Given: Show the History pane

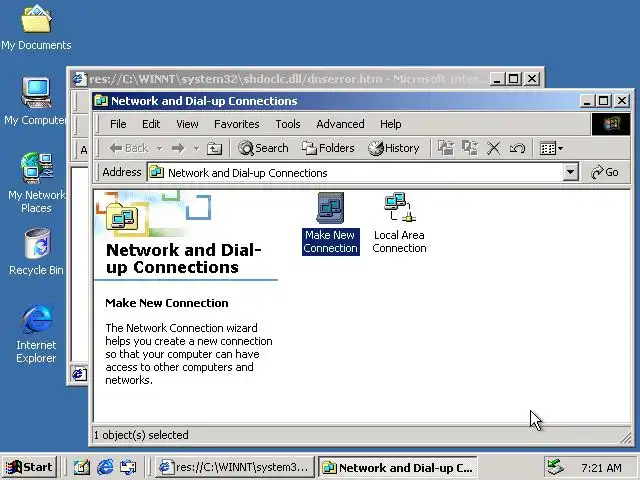Looking at the screenshot, I should coord(394,148).
